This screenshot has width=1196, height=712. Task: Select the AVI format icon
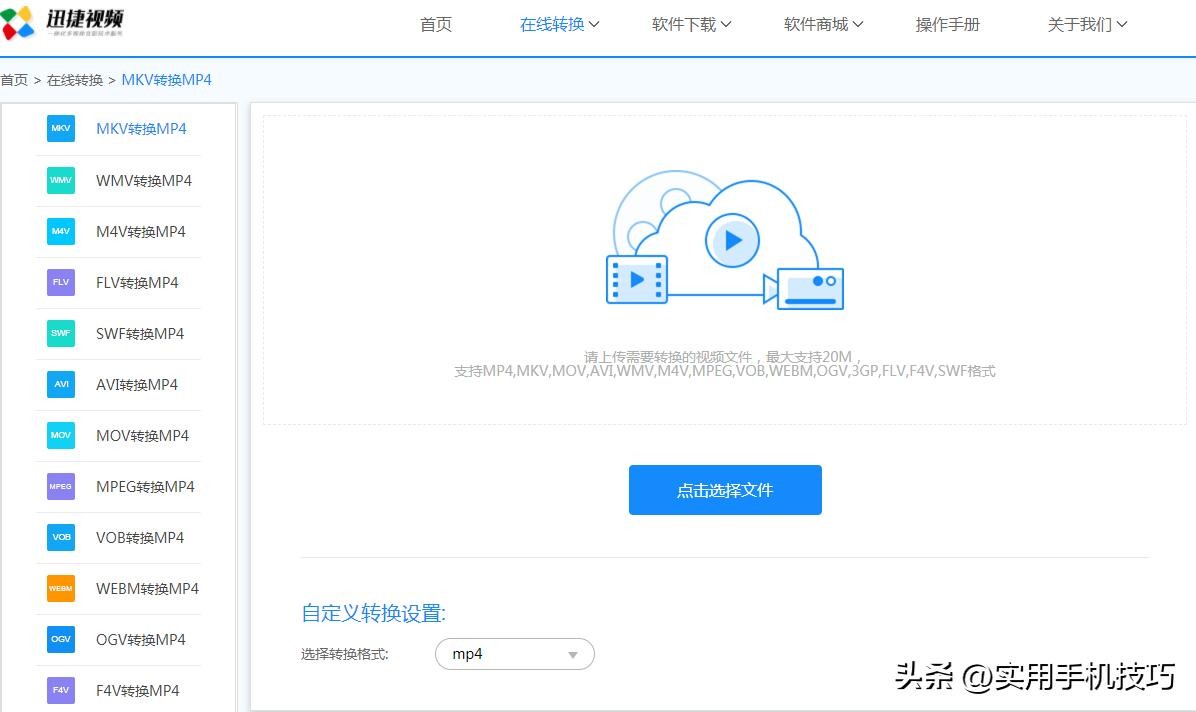tap(61, 385)
